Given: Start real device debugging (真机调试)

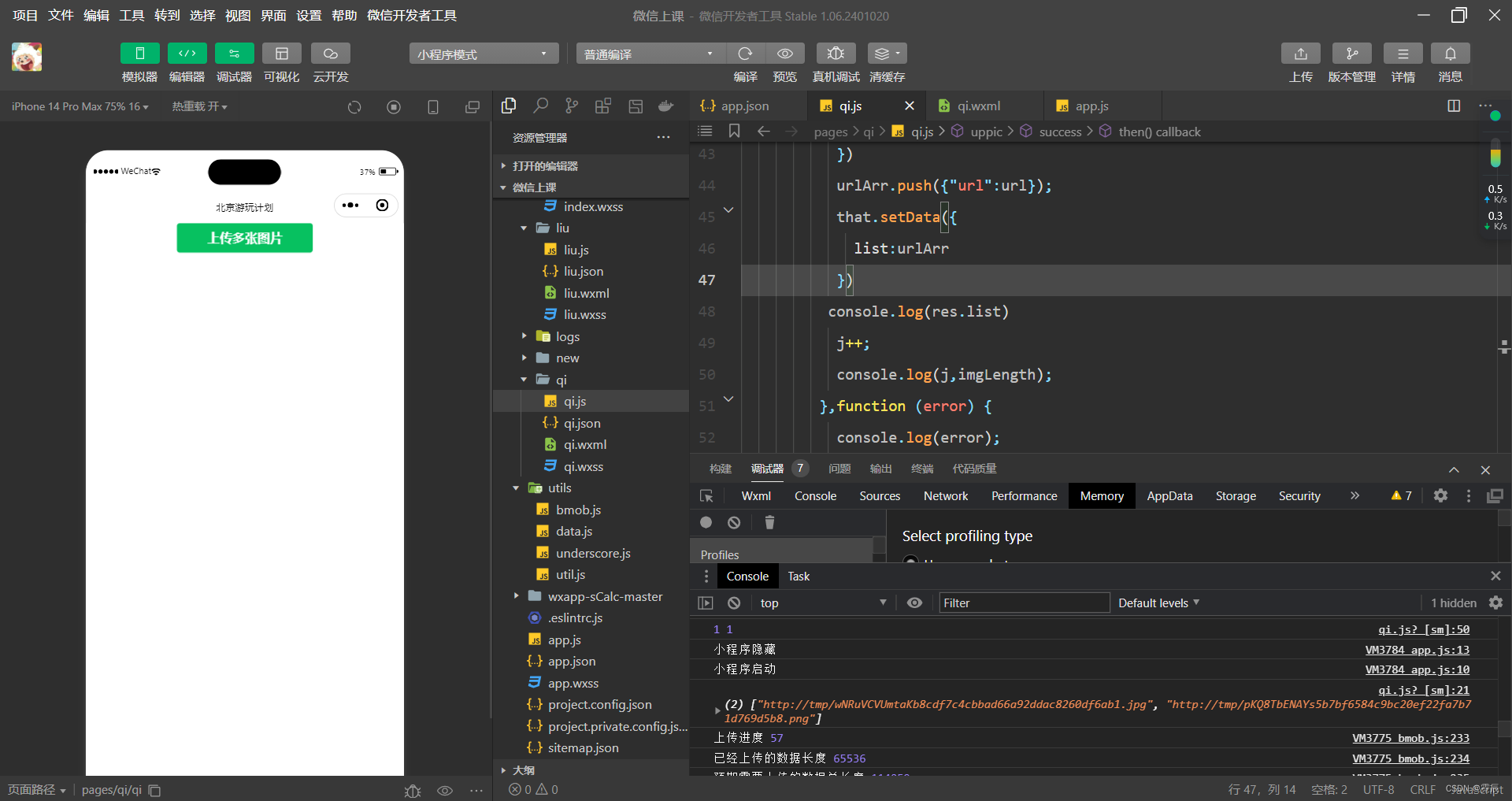Looking at the screenshot, I should click(x=836, y=54).
